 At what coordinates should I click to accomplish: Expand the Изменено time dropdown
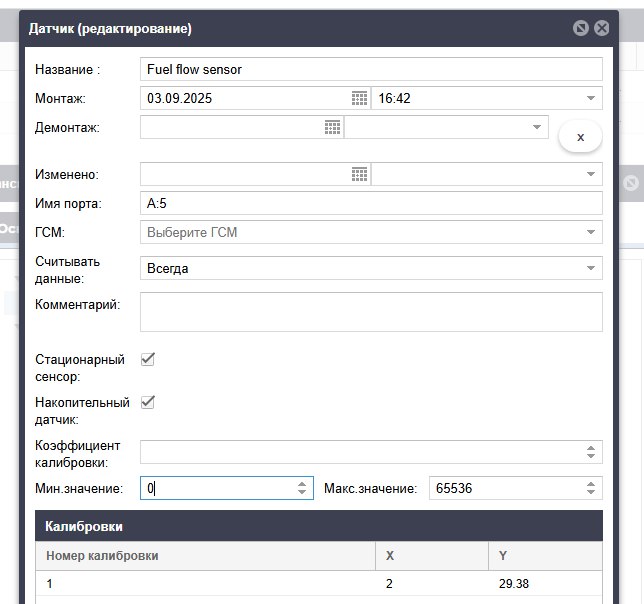[591, 174]
